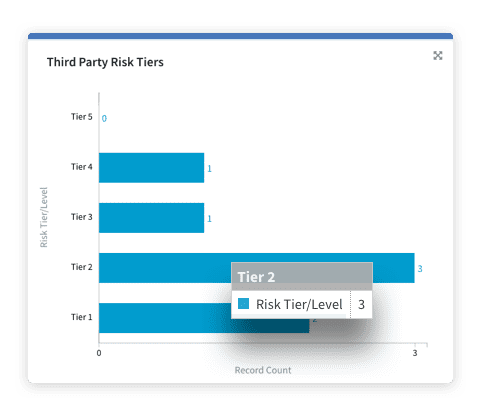Click the Third Party Risk Tiers title
Viewport: 480px width, 415px height.
(x=105, y=62)
